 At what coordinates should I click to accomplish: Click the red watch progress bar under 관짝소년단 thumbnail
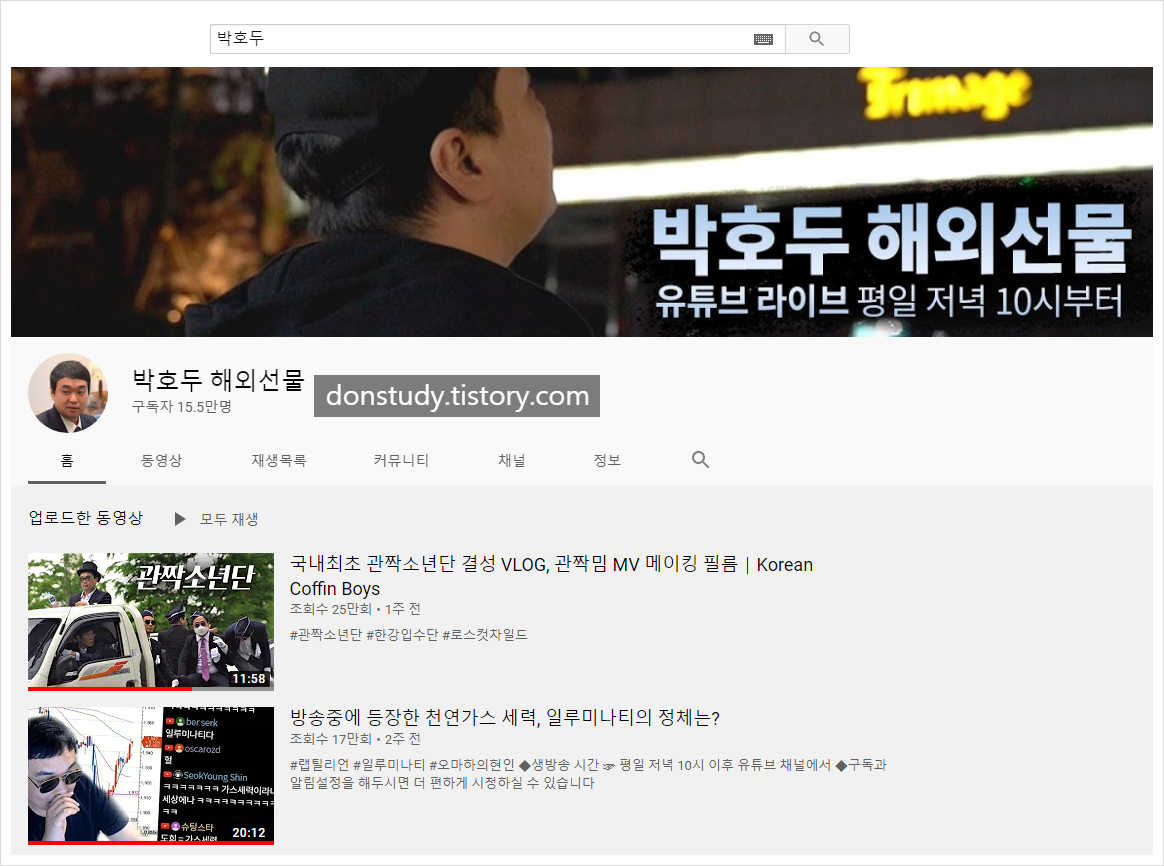[x=110, y=689]
